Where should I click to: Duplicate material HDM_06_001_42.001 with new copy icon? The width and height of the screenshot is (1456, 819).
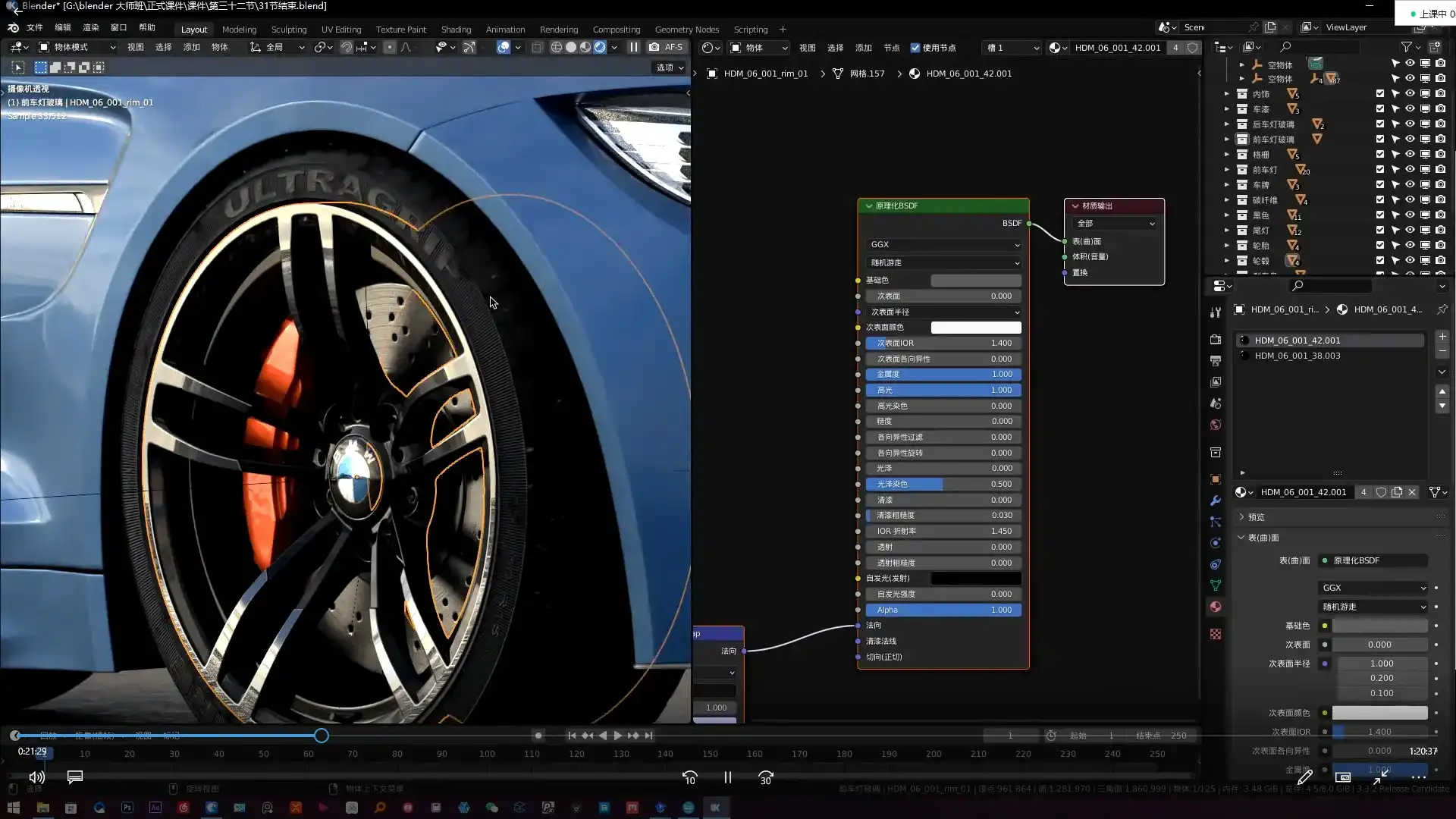[x=1397, y=492]
